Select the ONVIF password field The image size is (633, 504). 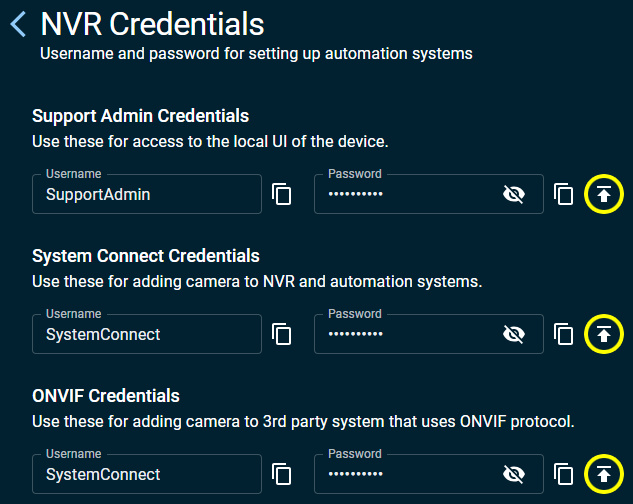click(429, 474)
